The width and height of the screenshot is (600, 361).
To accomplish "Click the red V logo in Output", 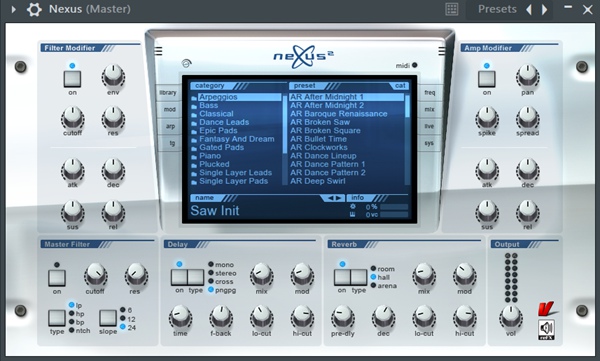I will tap(546, 309).
